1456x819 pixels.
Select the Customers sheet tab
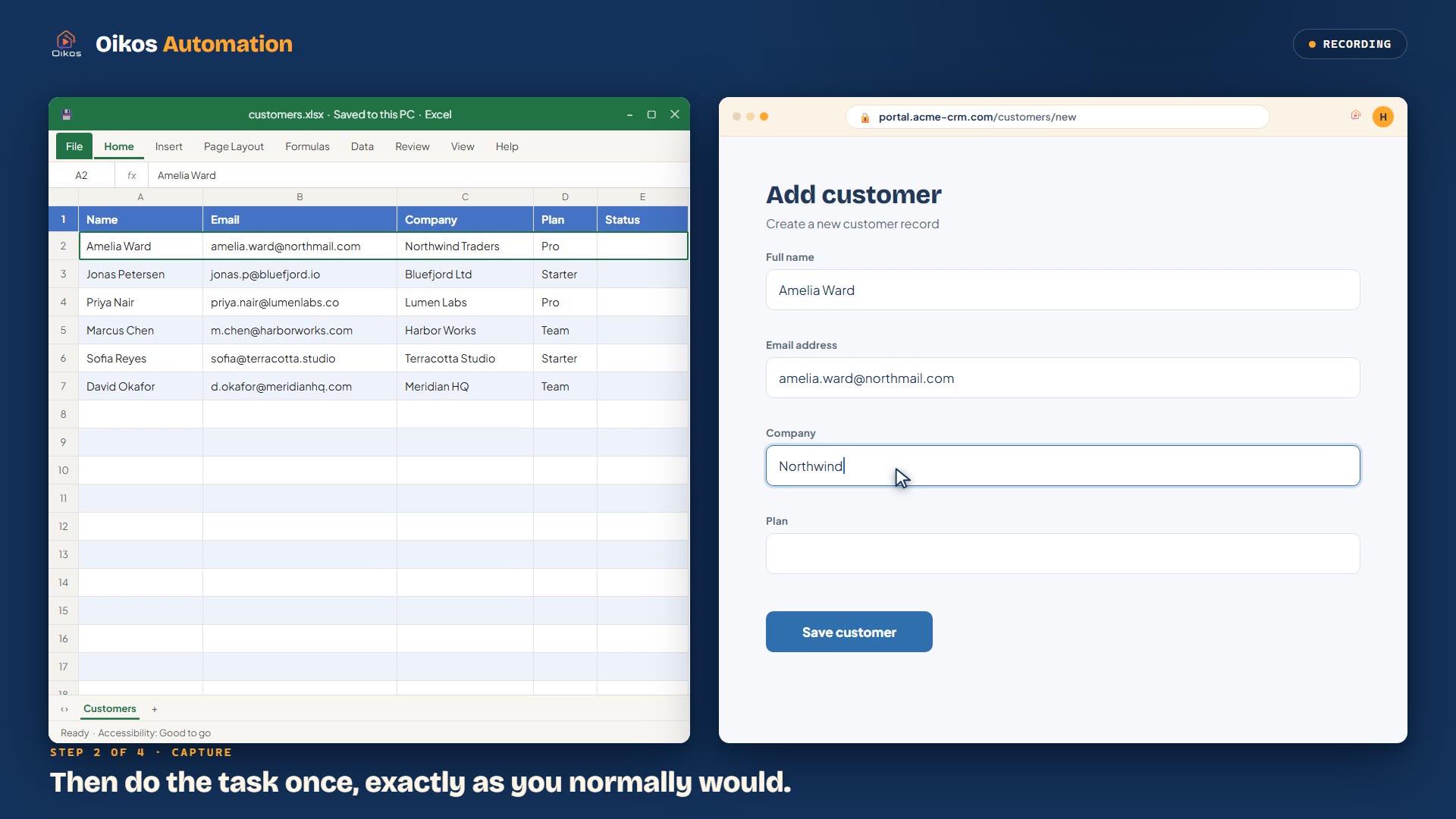point(110,709)
